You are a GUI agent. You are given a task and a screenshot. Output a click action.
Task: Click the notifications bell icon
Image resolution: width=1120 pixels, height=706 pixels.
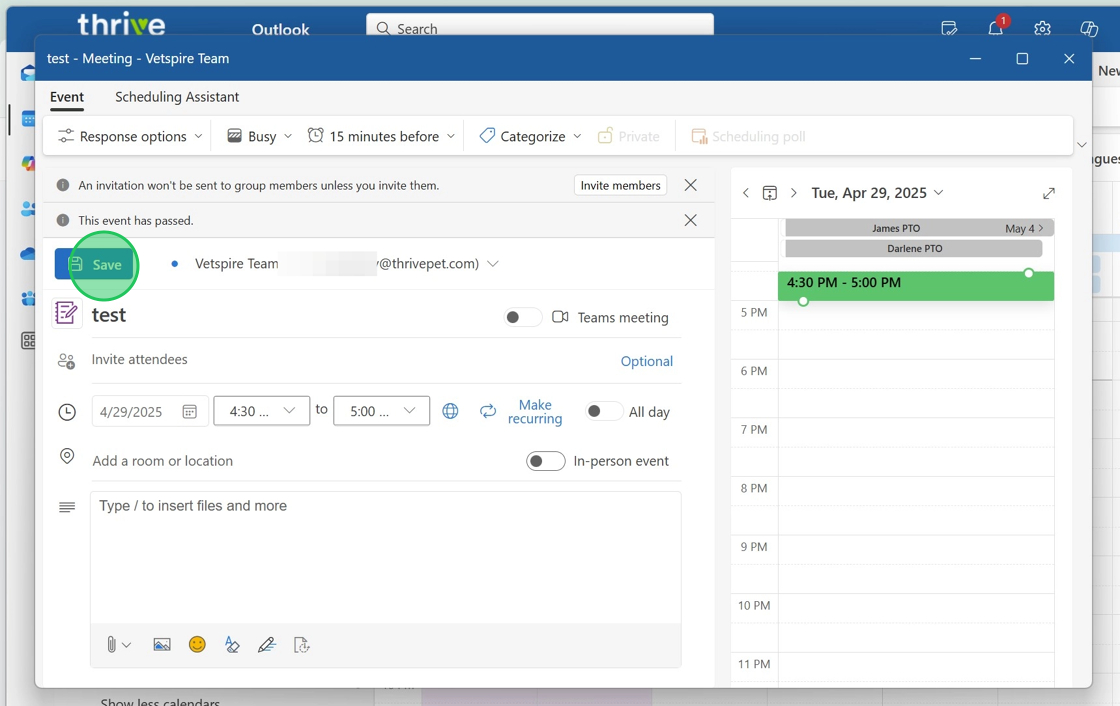click(995, 28)
